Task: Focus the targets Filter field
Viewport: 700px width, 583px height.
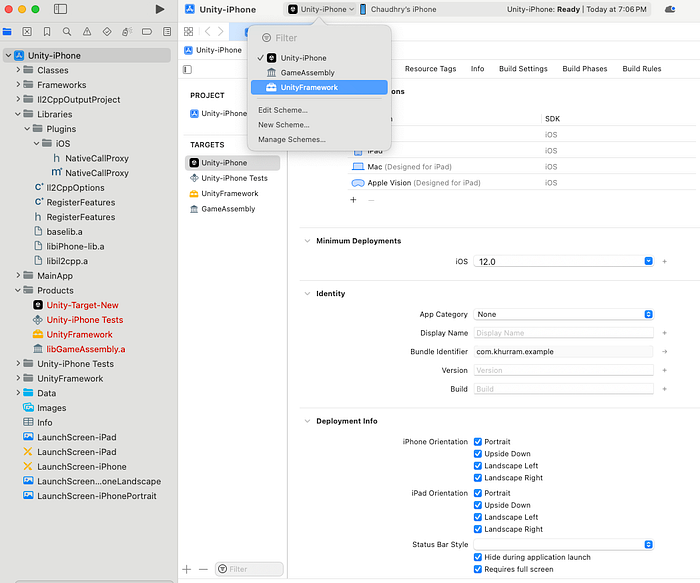Action: (x=249, y=569)
